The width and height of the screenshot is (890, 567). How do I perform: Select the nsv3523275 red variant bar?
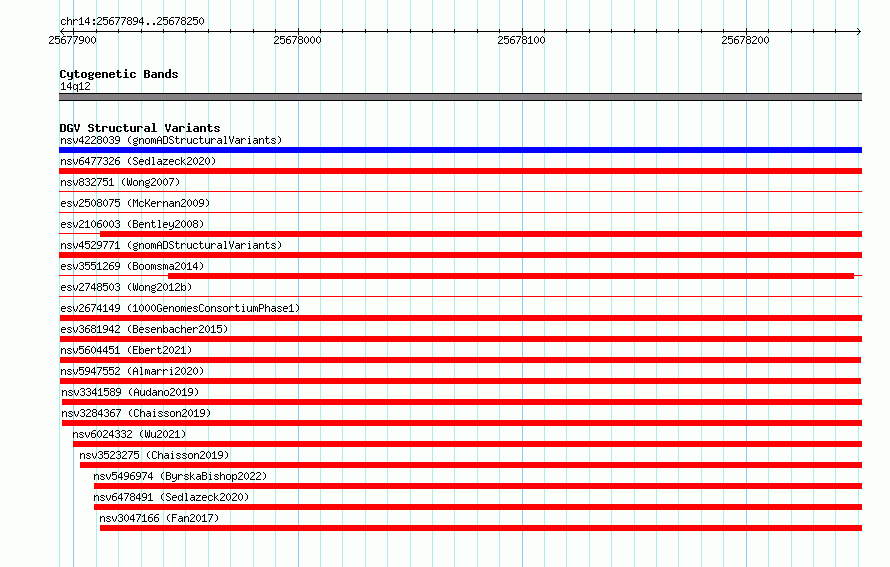471,465
